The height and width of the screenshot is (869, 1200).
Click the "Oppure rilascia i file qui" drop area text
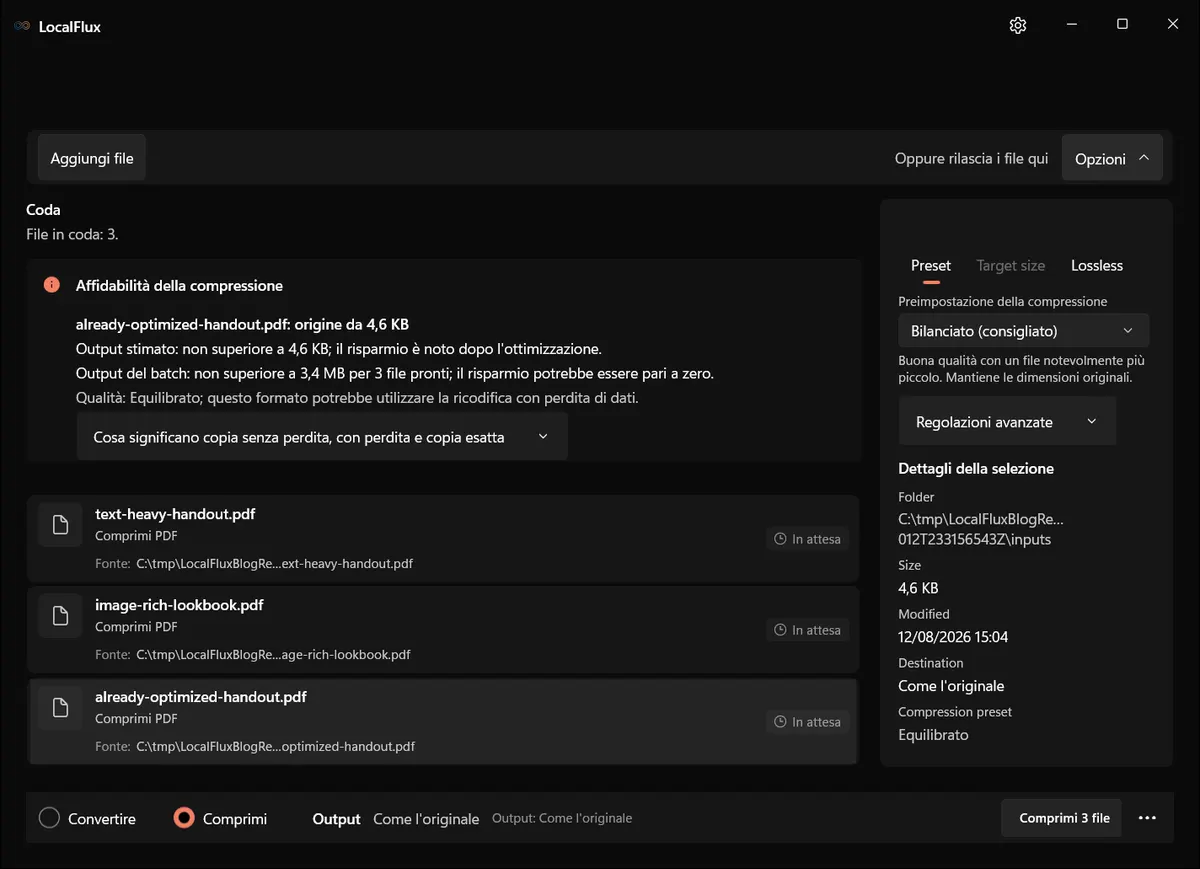[972, 159]
